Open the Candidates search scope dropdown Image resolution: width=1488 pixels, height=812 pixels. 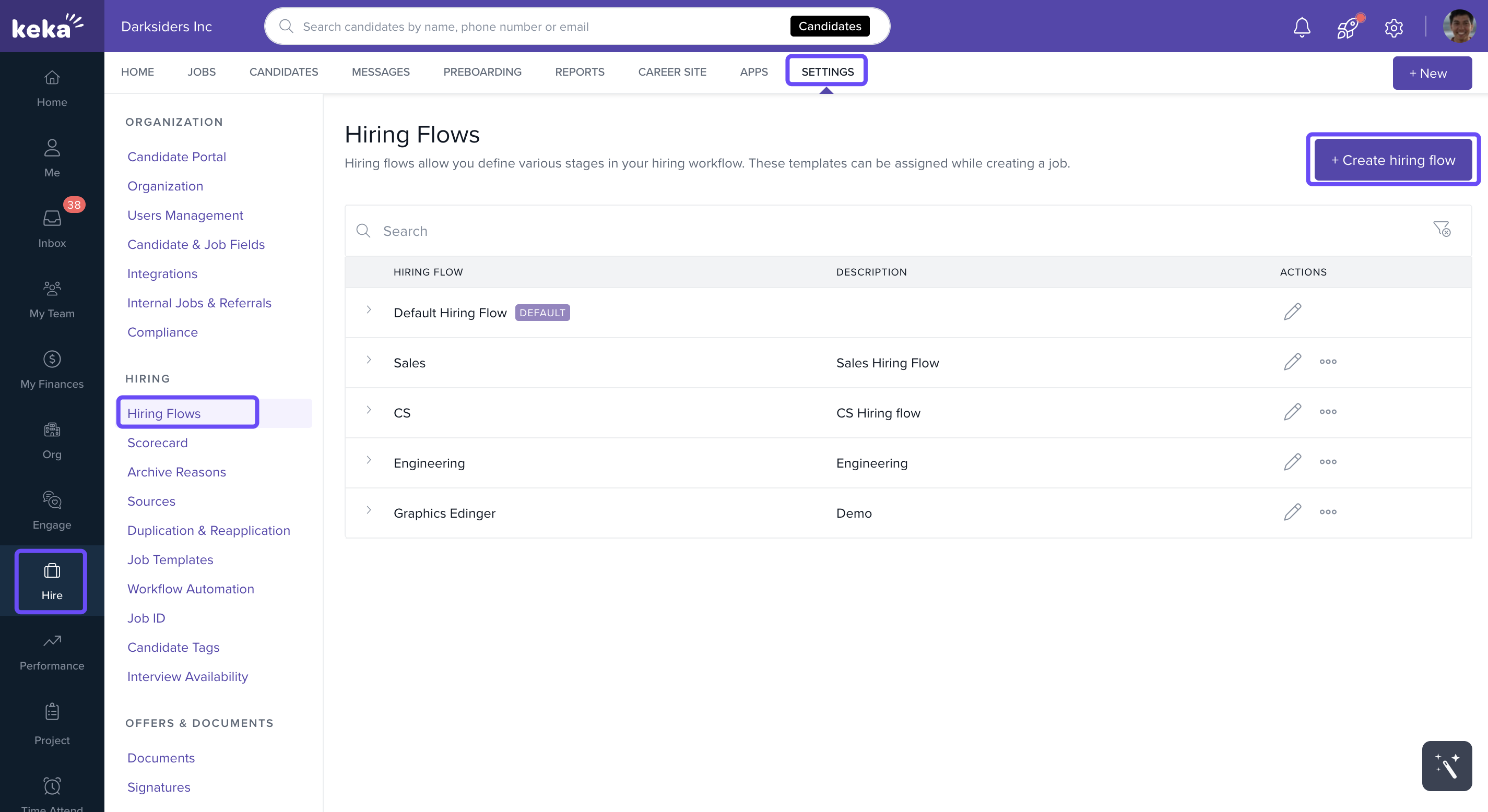pos(830,26)
